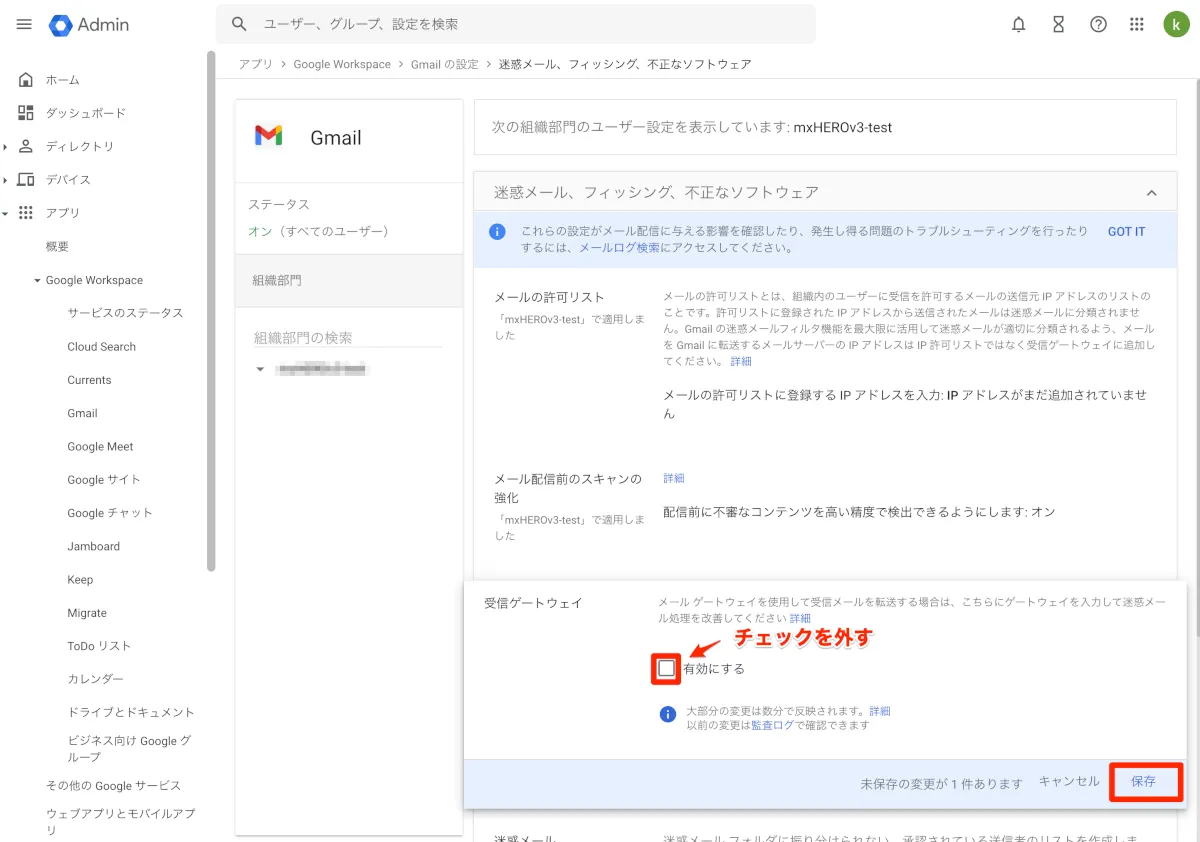The height and width of the screenshot is (842, 1200).
Task: Open the Google apps grid
Action: 1136,25
